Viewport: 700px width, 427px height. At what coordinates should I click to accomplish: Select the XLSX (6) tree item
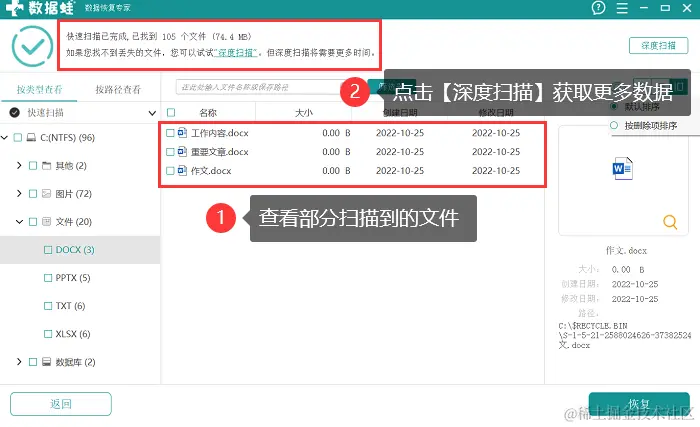[x=73, y=334]
